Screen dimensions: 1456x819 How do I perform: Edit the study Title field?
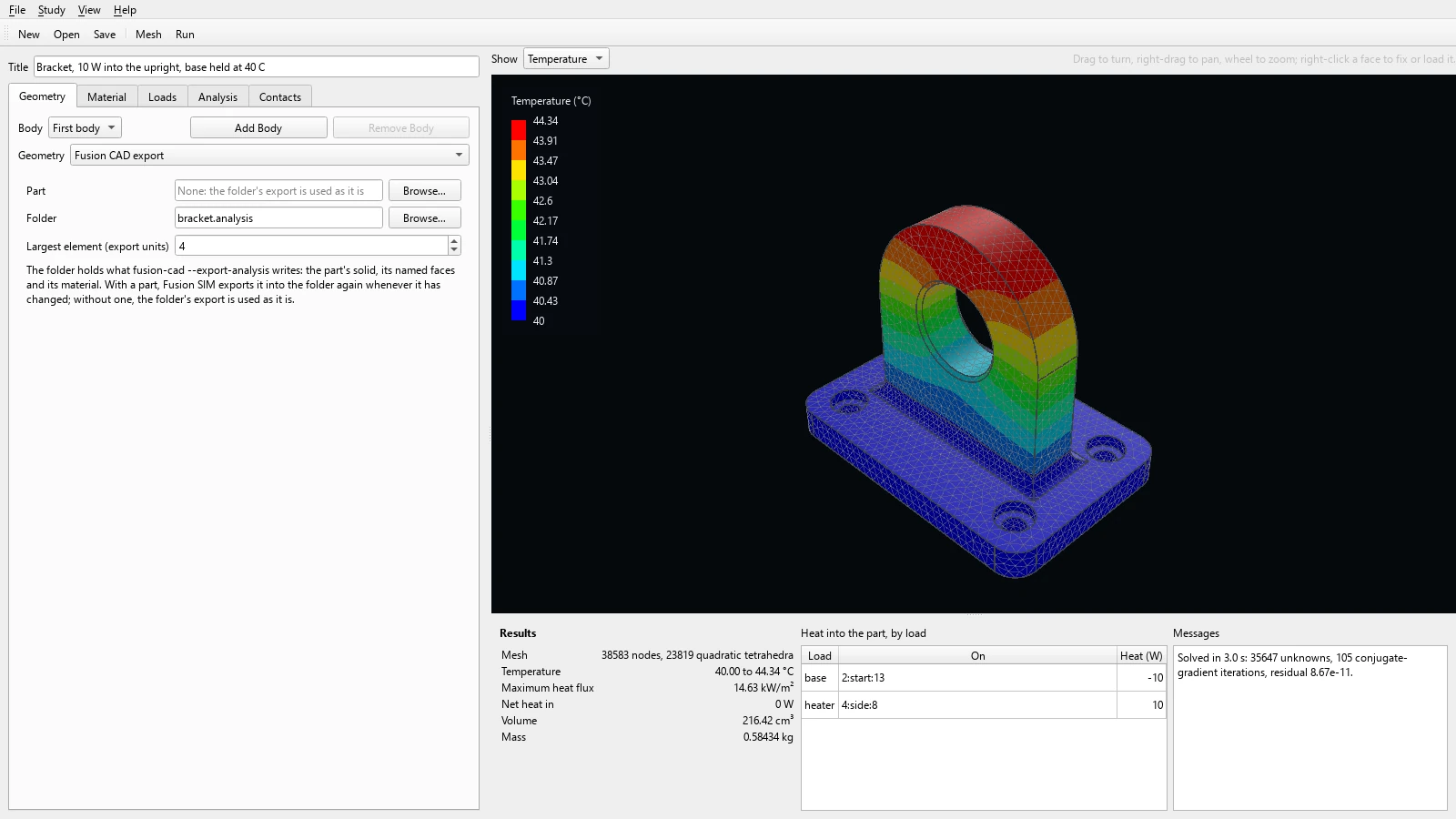tap(257, 67)
